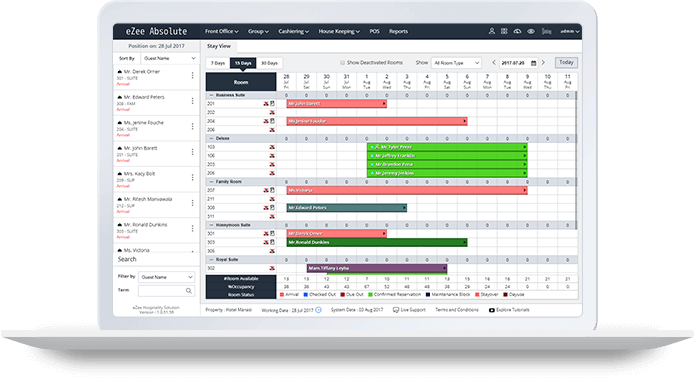Click the dirty-room status icon for room 201
This screenshot has width=694, height=381.
[266, 104]
